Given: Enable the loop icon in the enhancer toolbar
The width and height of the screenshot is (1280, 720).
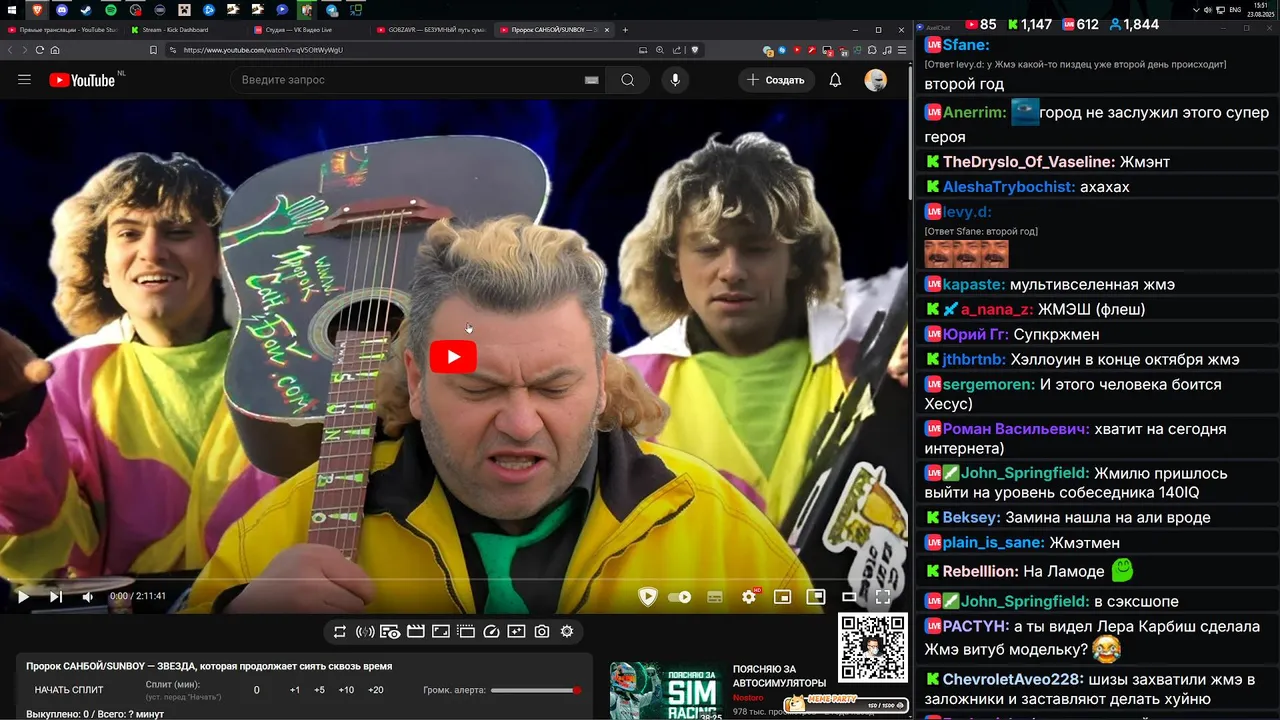Looking at the screenshot, I should point(340,631).
